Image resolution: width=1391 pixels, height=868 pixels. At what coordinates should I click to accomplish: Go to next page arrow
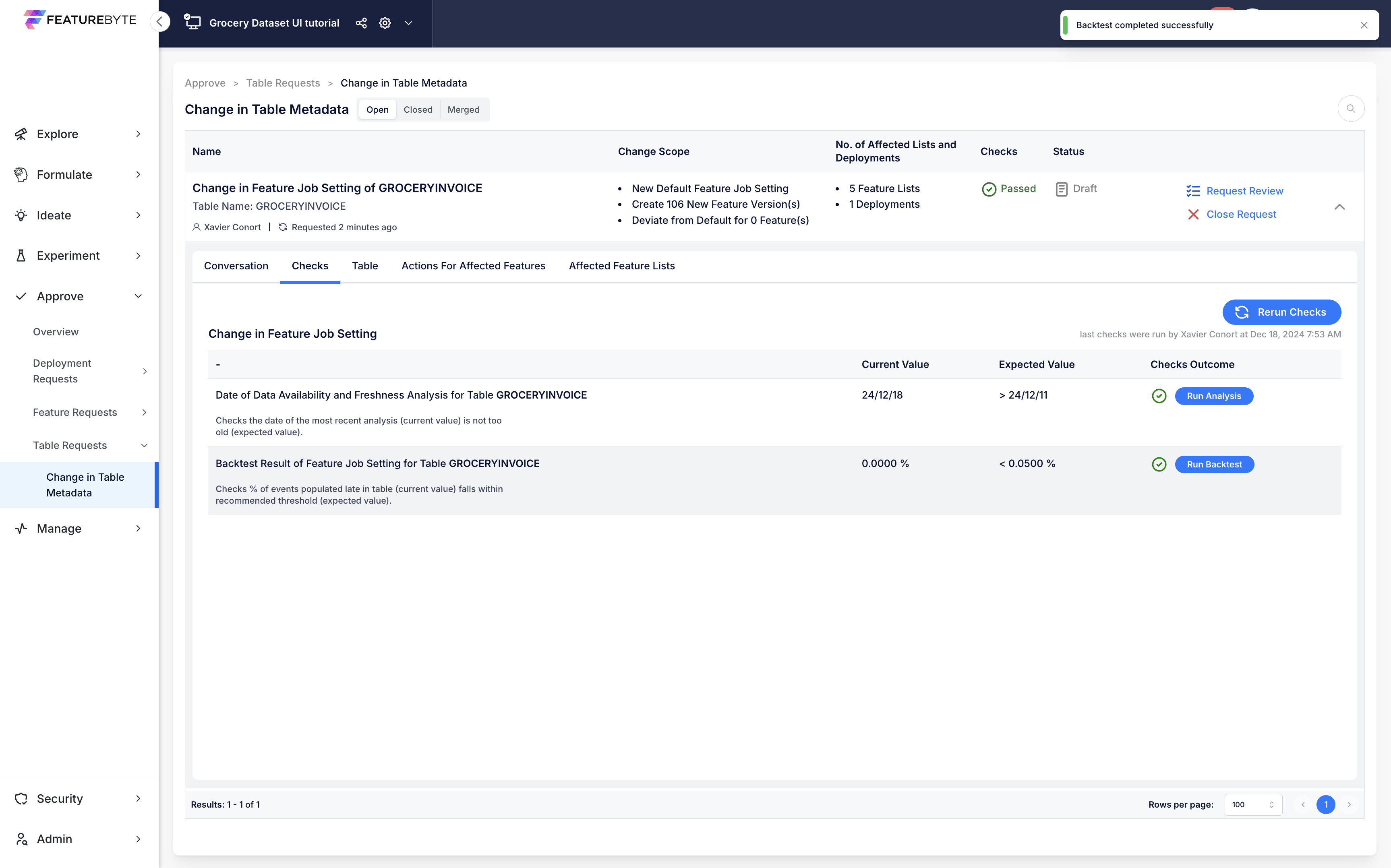point(1349,804)
